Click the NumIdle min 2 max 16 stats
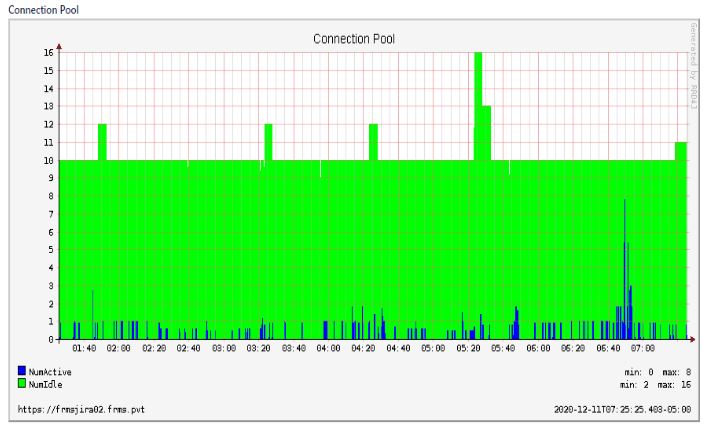 (x=655, y=385)
